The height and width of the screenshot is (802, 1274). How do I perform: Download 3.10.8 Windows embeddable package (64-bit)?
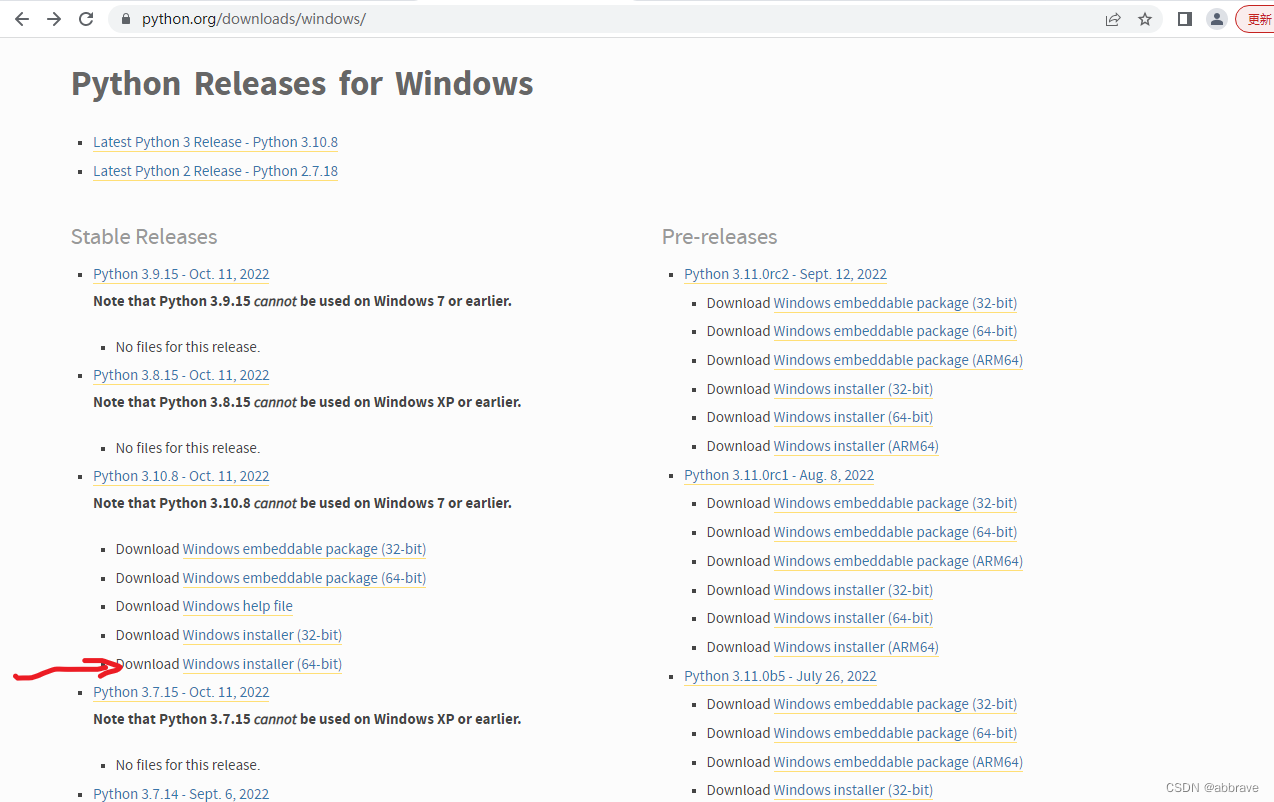pyautogui.click(x=304, y=578)
